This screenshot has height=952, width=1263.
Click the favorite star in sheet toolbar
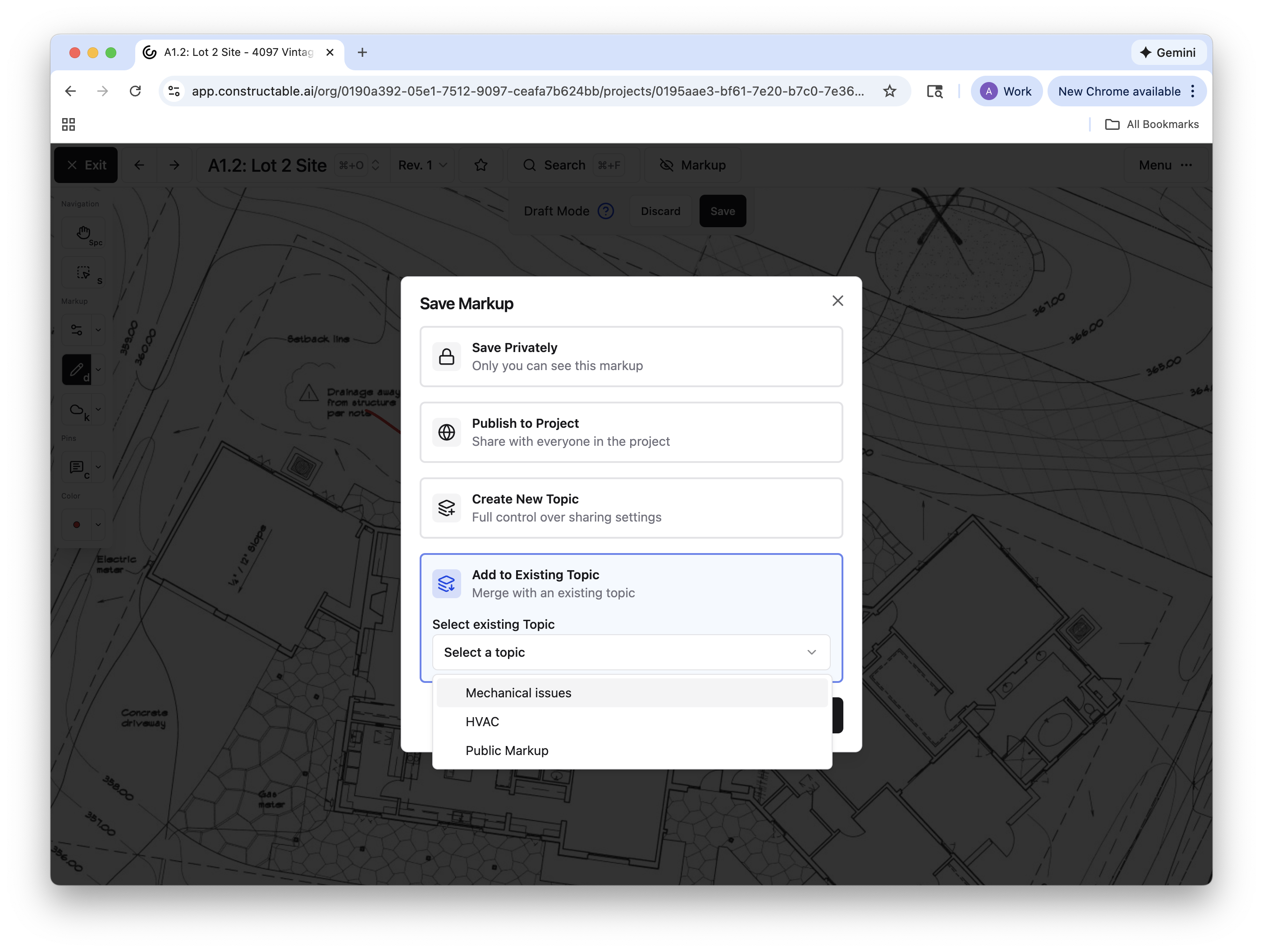[481, 165]
